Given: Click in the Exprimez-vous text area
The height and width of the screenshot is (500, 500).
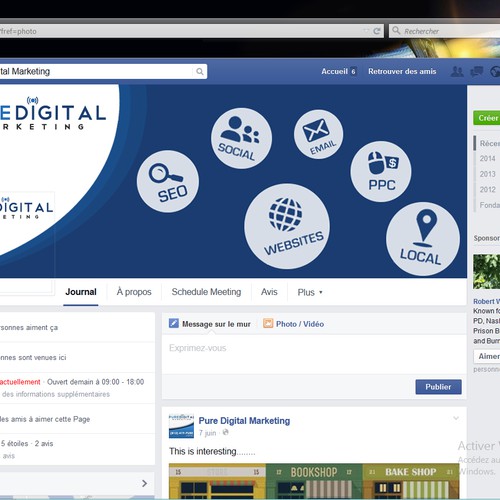Looking at the screenshot, I should (x=314, y=354).
